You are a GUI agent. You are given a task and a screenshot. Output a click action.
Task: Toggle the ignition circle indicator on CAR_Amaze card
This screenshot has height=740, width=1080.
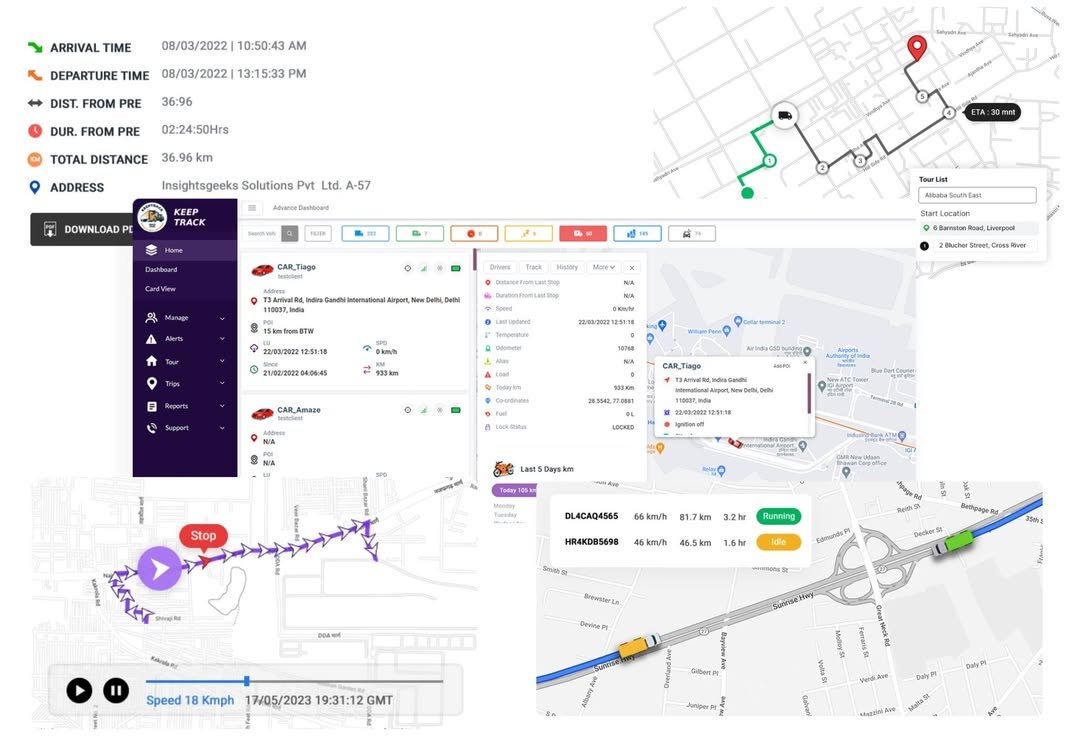coord(408,410)
